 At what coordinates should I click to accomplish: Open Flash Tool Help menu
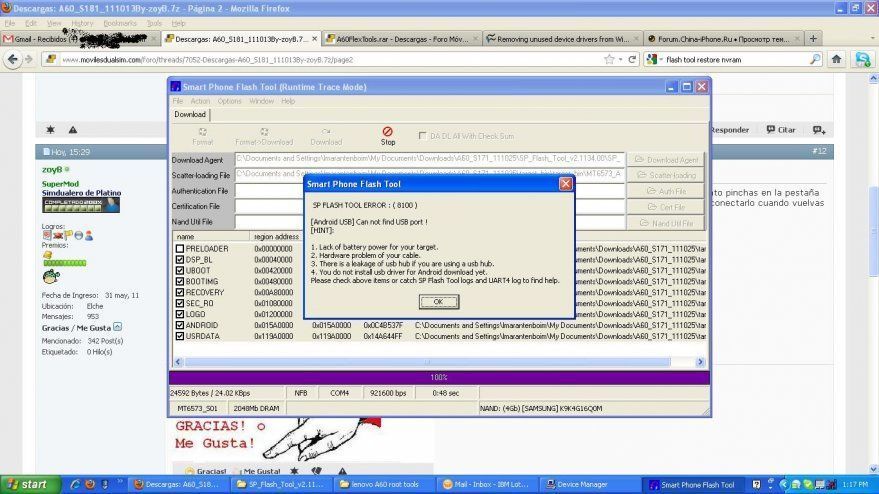[288, 101]
